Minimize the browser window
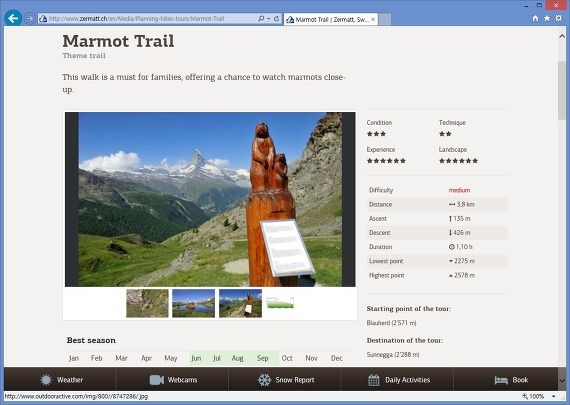The height and width of the screenshot is (405, 570). tap(527, 6)
